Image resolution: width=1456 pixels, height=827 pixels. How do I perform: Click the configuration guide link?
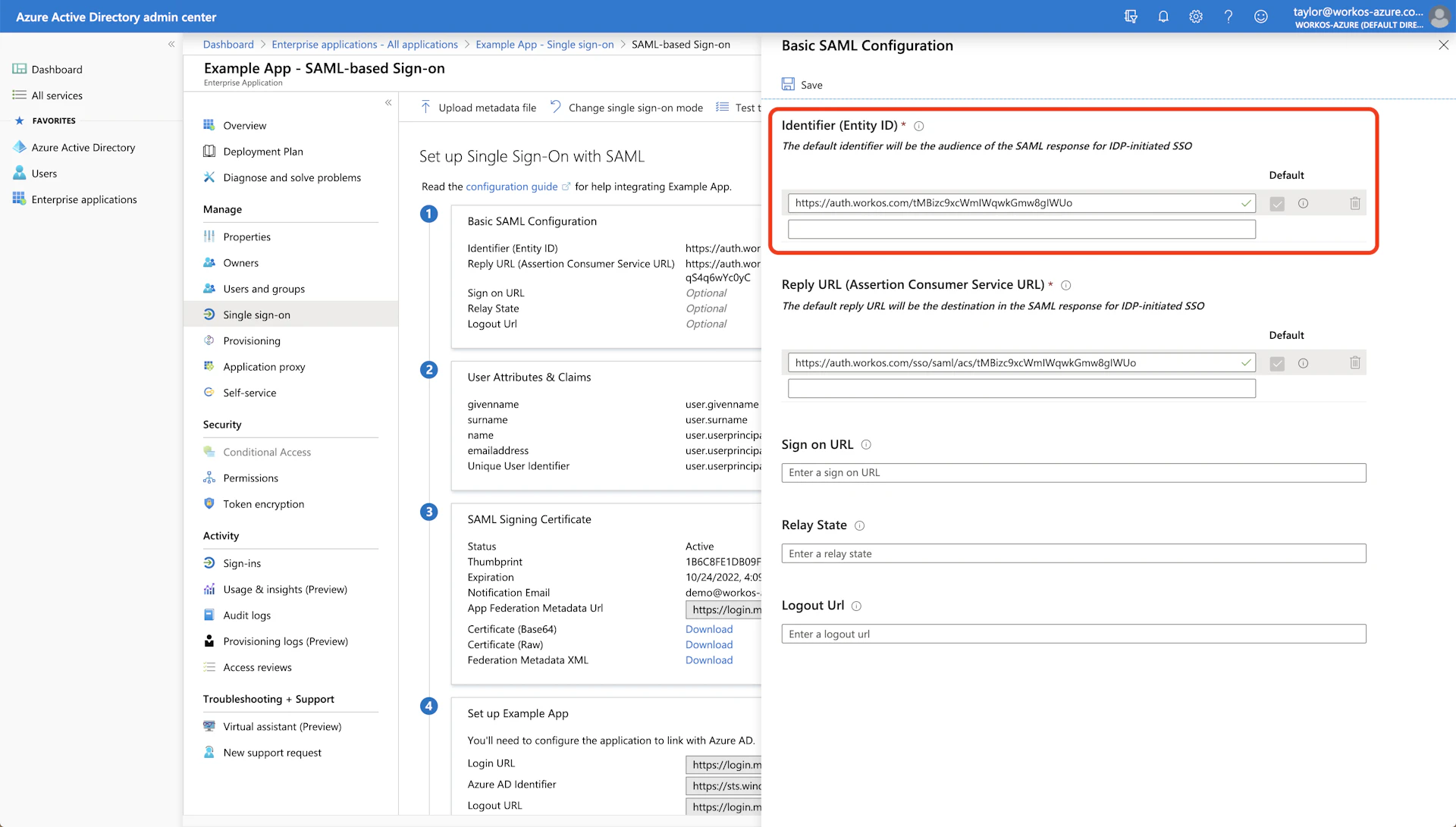point(512,186)
